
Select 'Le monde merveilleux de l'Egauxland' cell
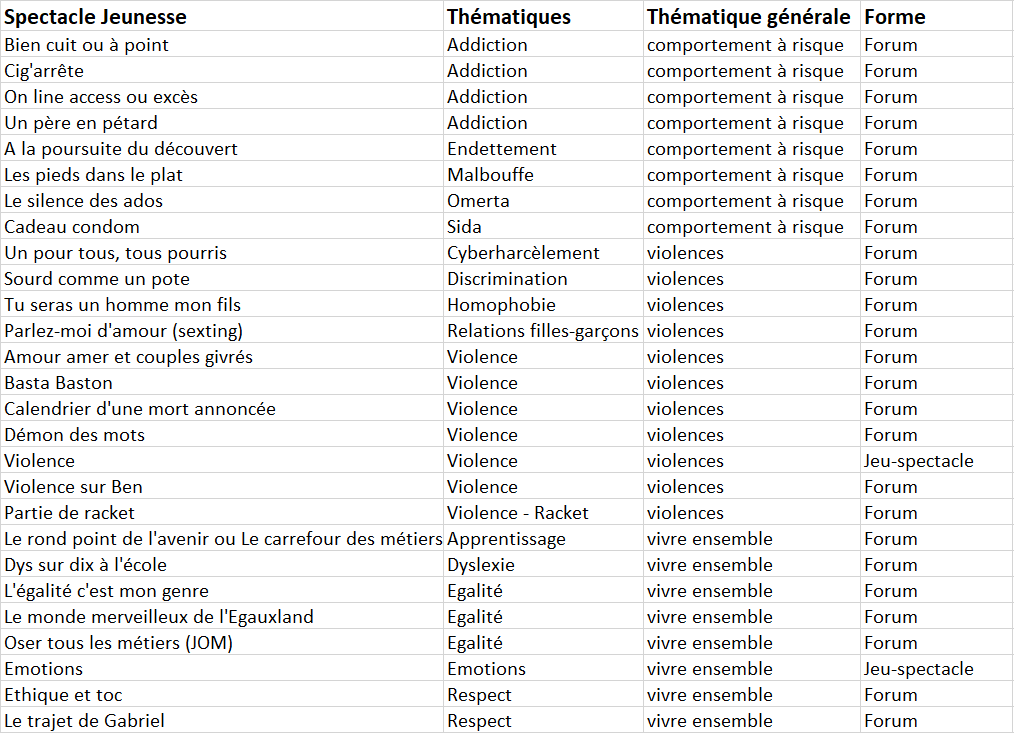tap(158, 617)
